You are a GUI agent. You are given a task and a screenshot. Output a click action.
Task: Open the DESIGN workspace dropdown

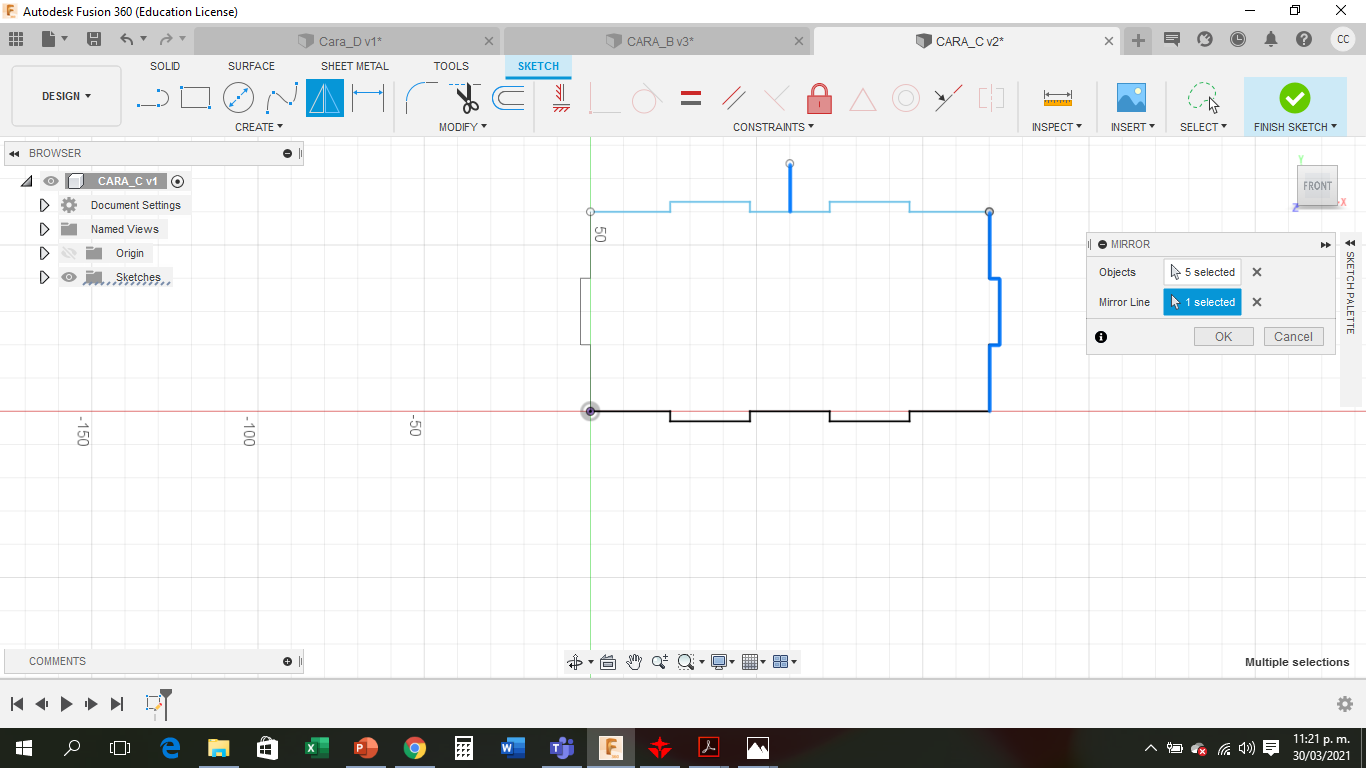click(66, 96)
